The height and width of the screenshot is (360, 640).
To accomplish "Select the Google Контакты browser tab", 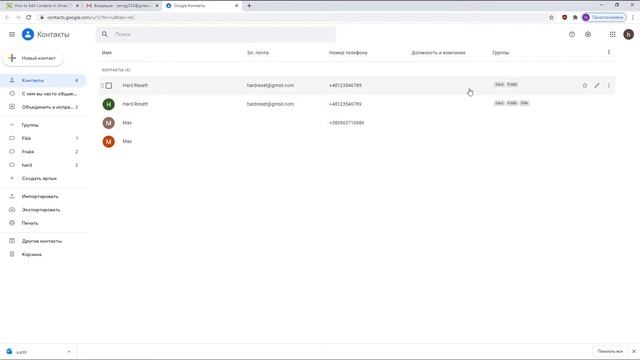I will [202, 6].
